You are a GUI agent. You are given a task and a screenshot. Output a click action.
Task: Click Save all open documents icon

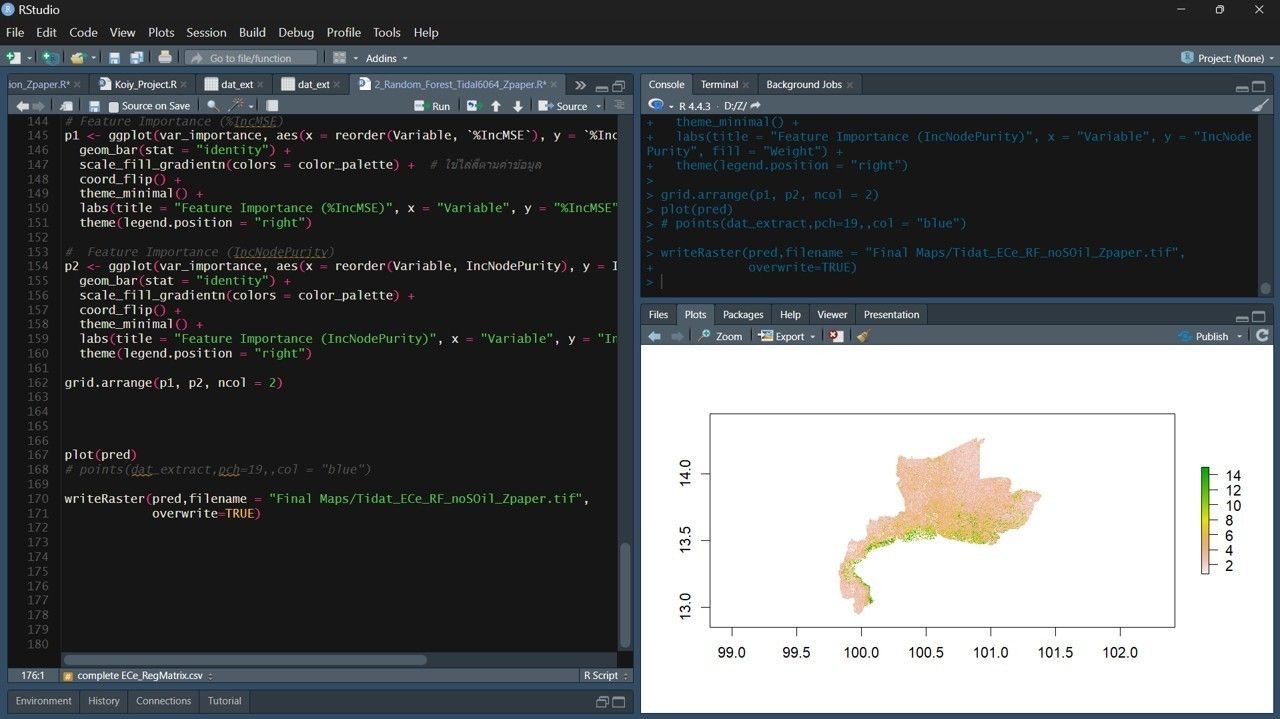(x=135, y=58)
